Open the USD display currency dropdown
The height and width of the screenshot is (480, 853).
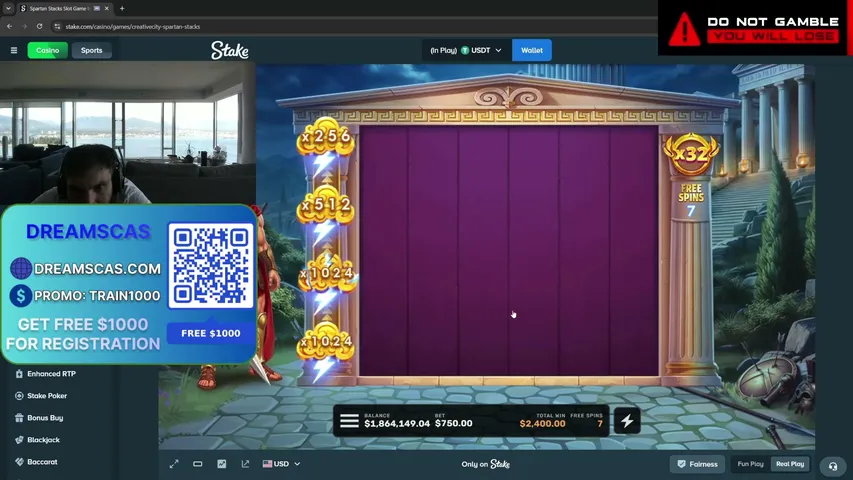coord(281,464)
